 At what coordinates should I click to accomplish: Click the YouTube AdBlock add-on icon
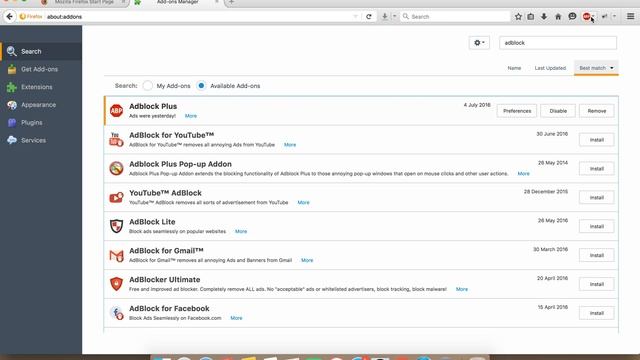point(116,198)
